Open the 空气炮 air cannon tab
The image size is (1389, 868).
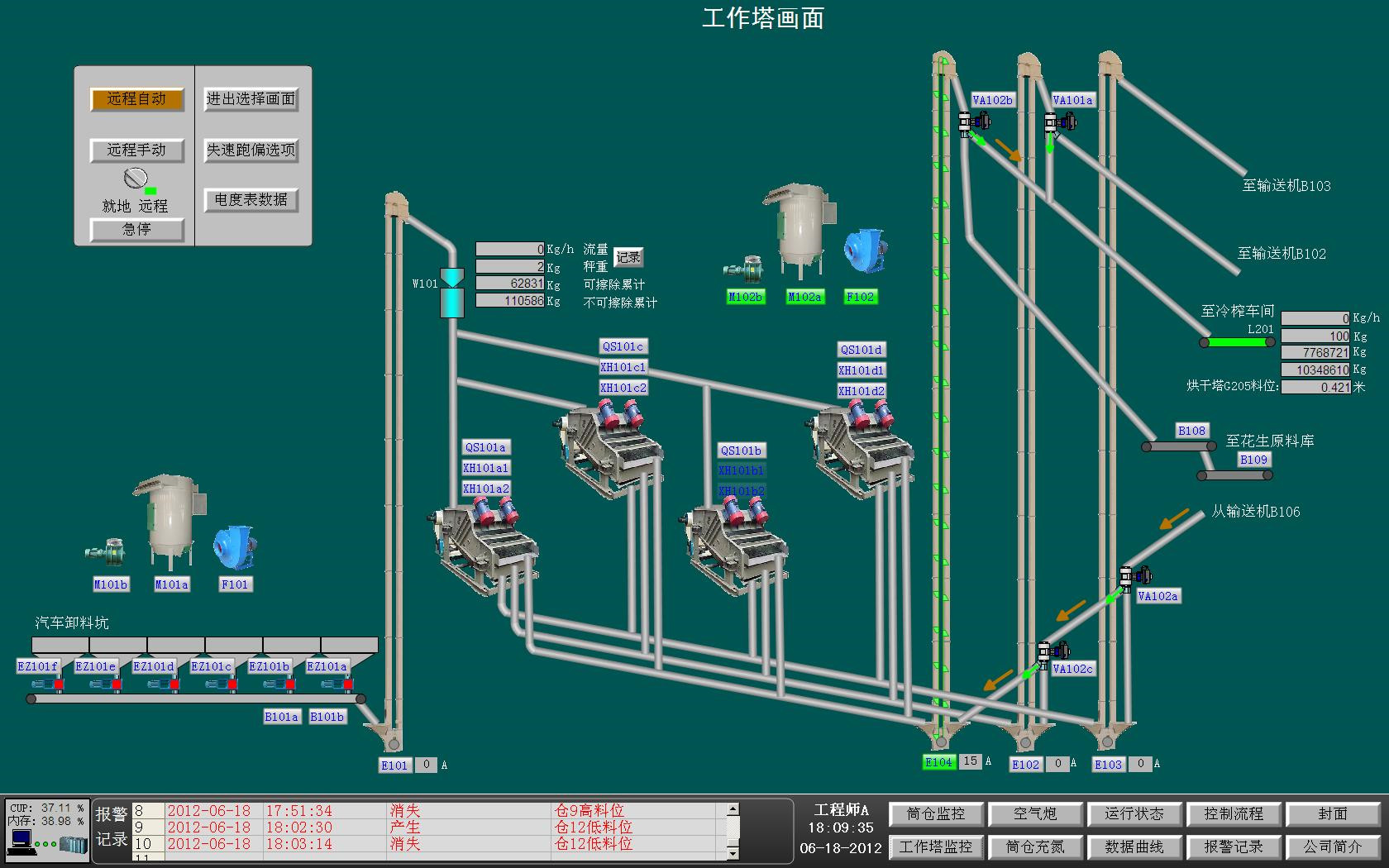pos(1035,814)
